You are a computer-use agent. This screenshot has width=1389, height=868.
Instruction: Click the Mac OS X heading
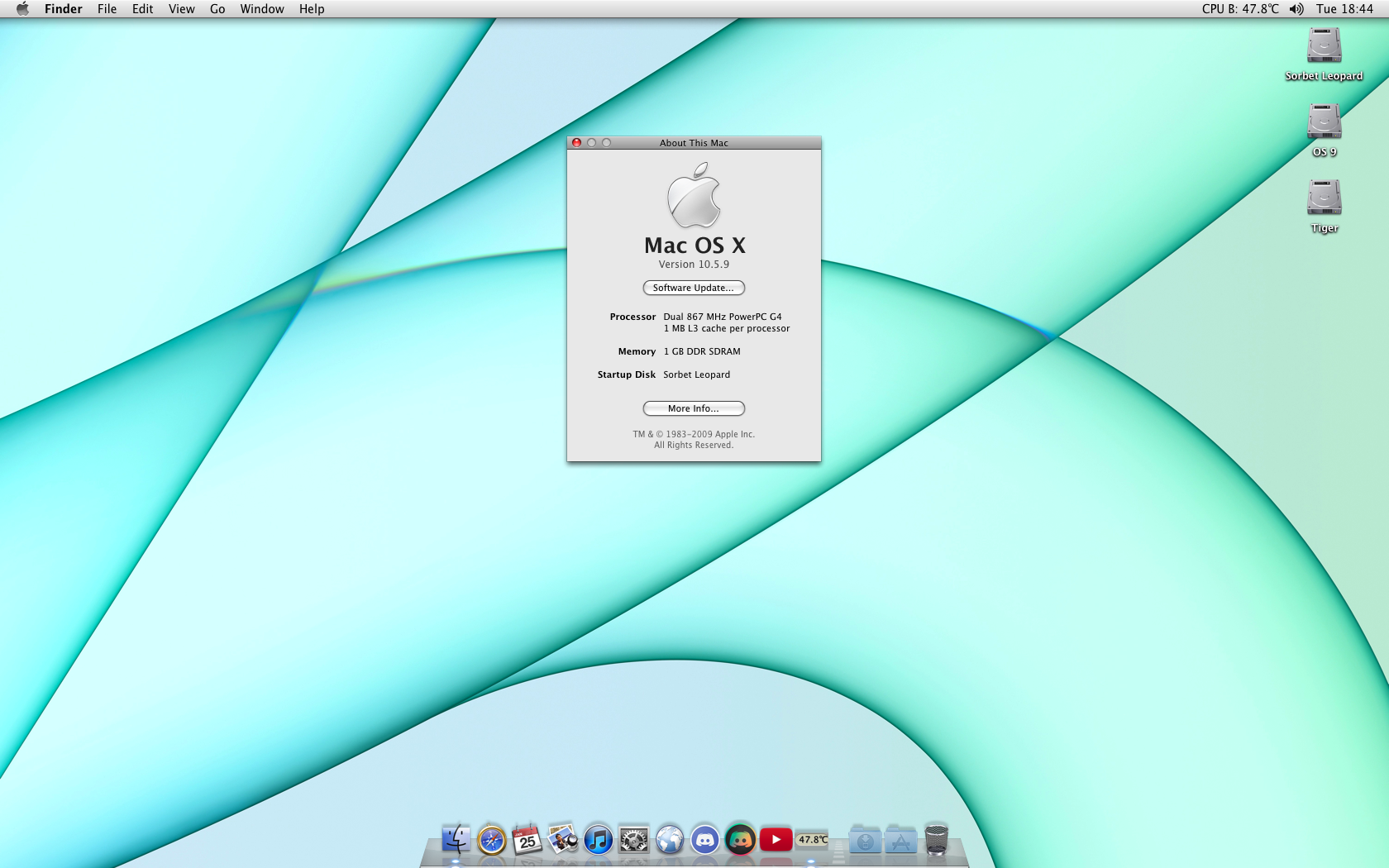click(694, 246)
